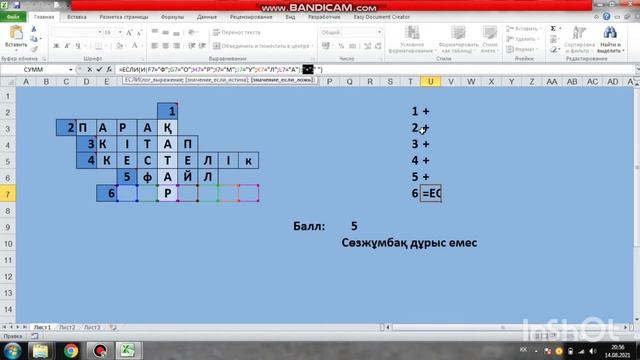The image size is (640, 360).
Task: Switch to the Formulas (Формулы) tab
Action: (x=172, y=17)
